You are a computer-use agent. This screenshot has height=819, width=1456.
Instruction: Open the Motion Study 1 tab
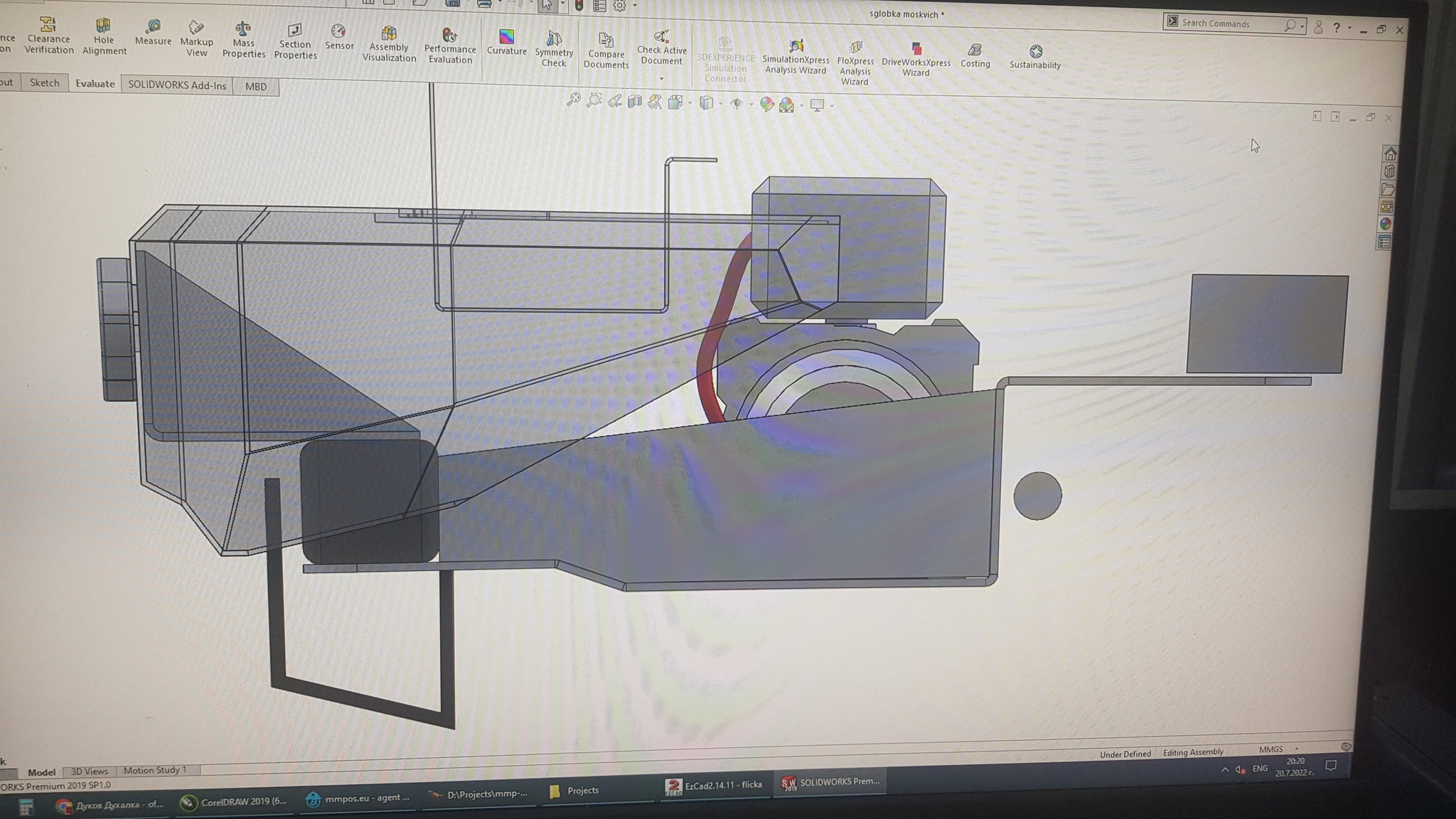tap(155, 770)
